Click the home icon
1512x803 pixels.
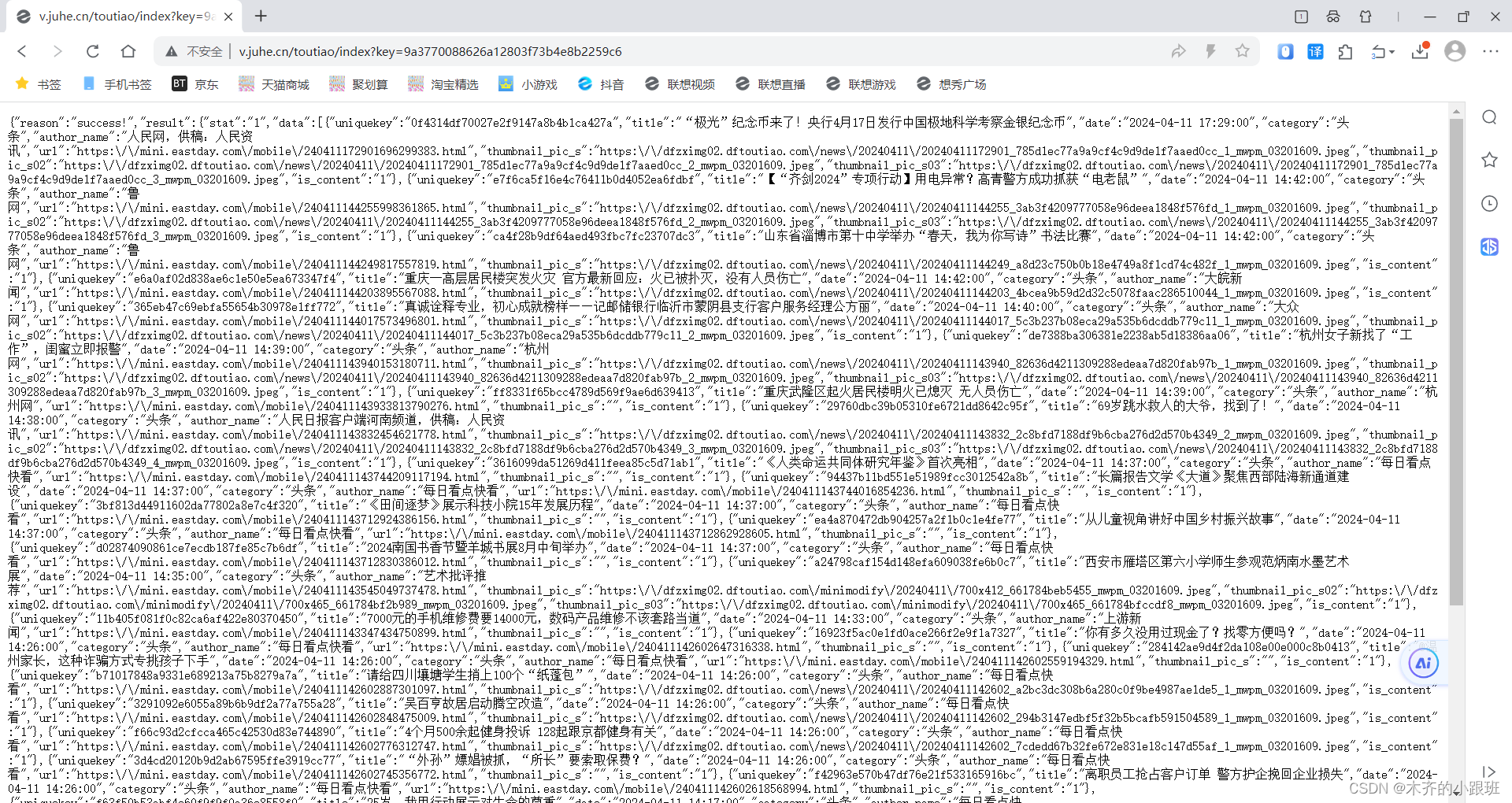point(128,51)
